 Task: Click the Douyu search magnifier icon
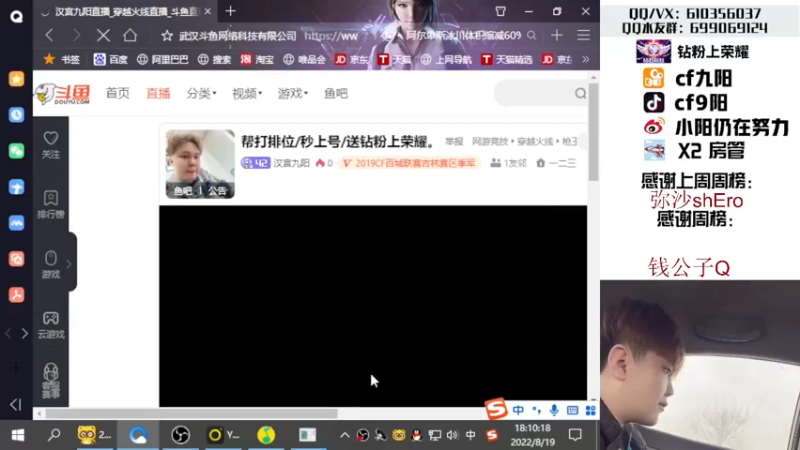click(580, 93)
